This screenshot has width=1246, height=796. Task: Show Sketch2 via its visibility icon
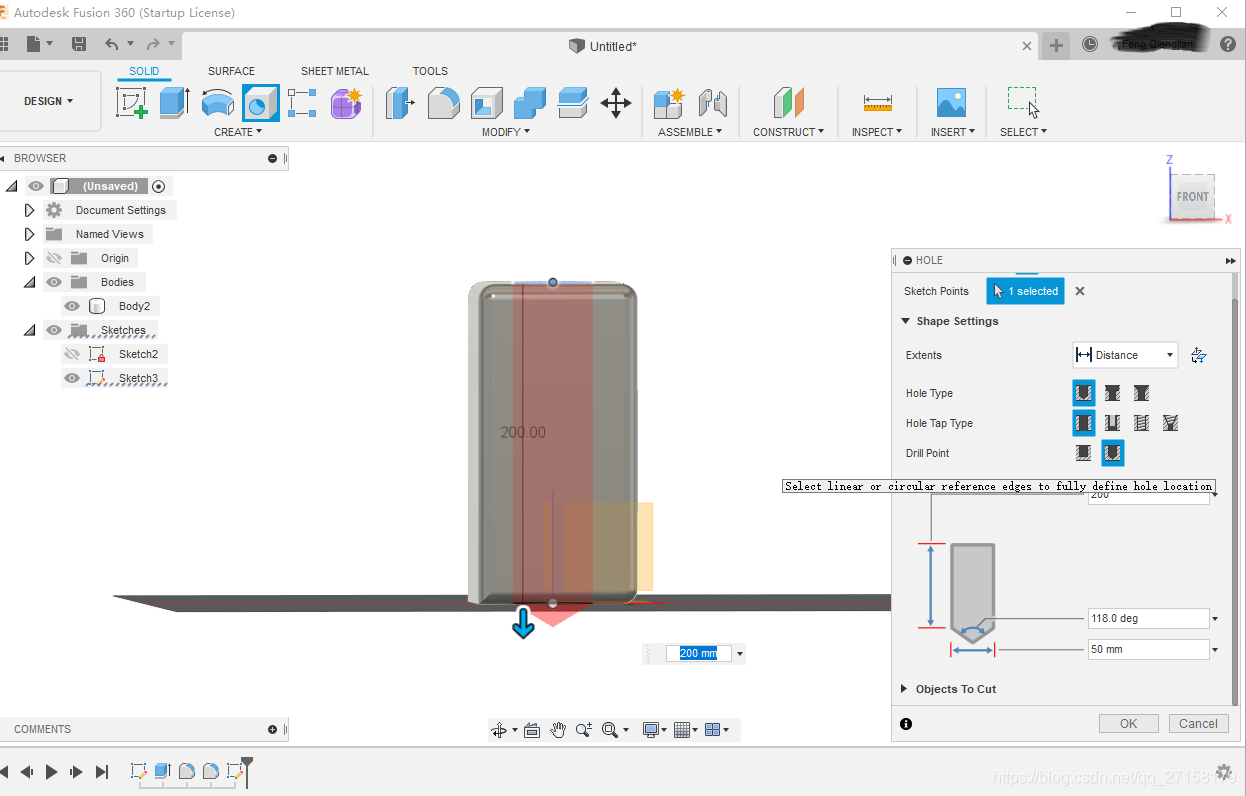coord(72,354)
